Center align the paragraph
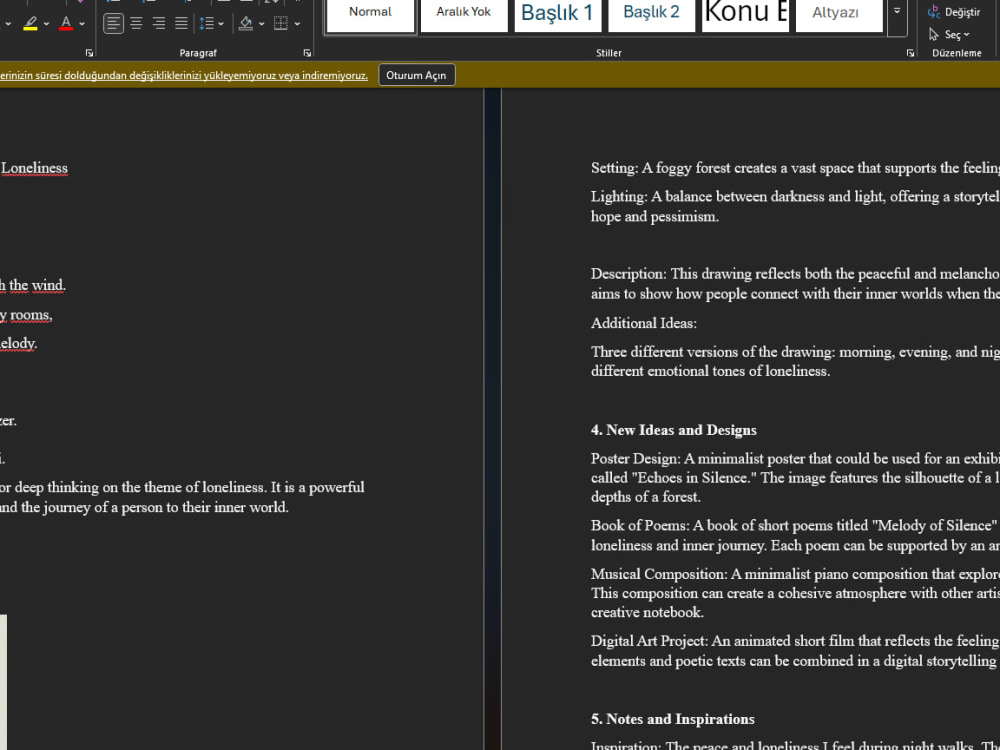 tap(136, 24)
